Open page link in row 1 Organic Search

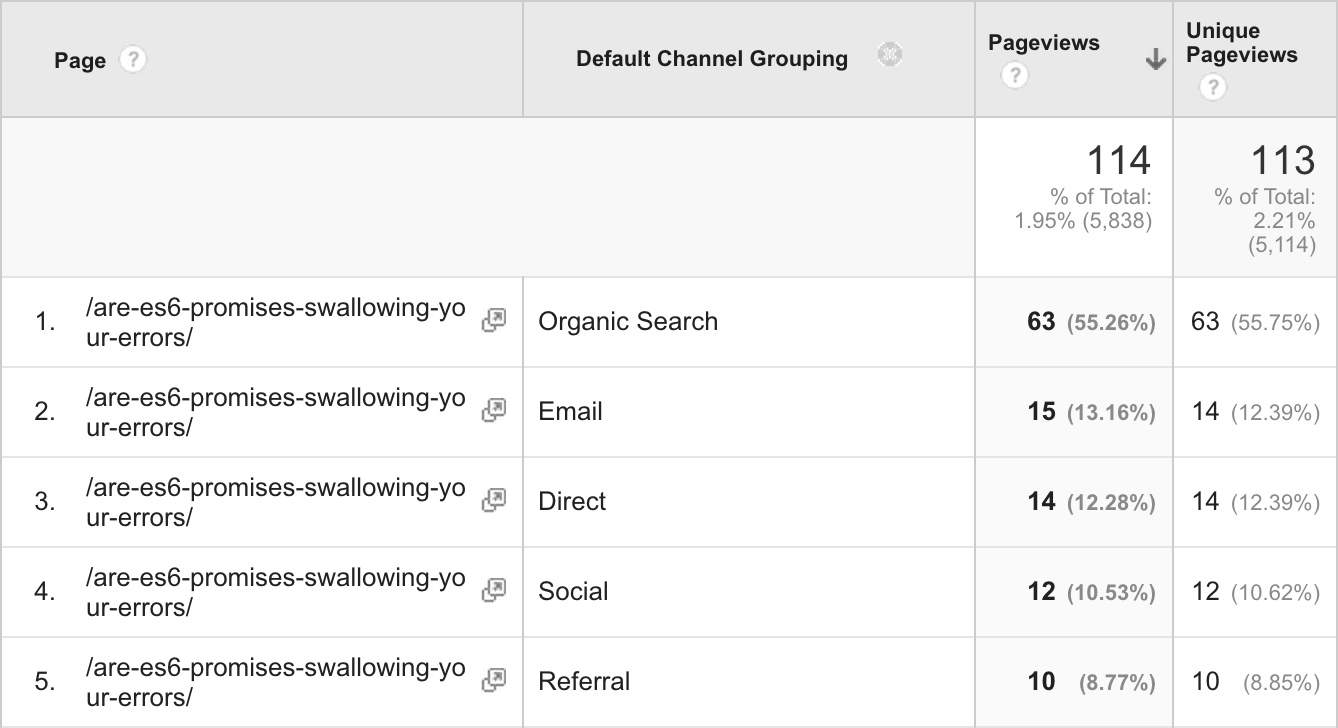(276, 322)
